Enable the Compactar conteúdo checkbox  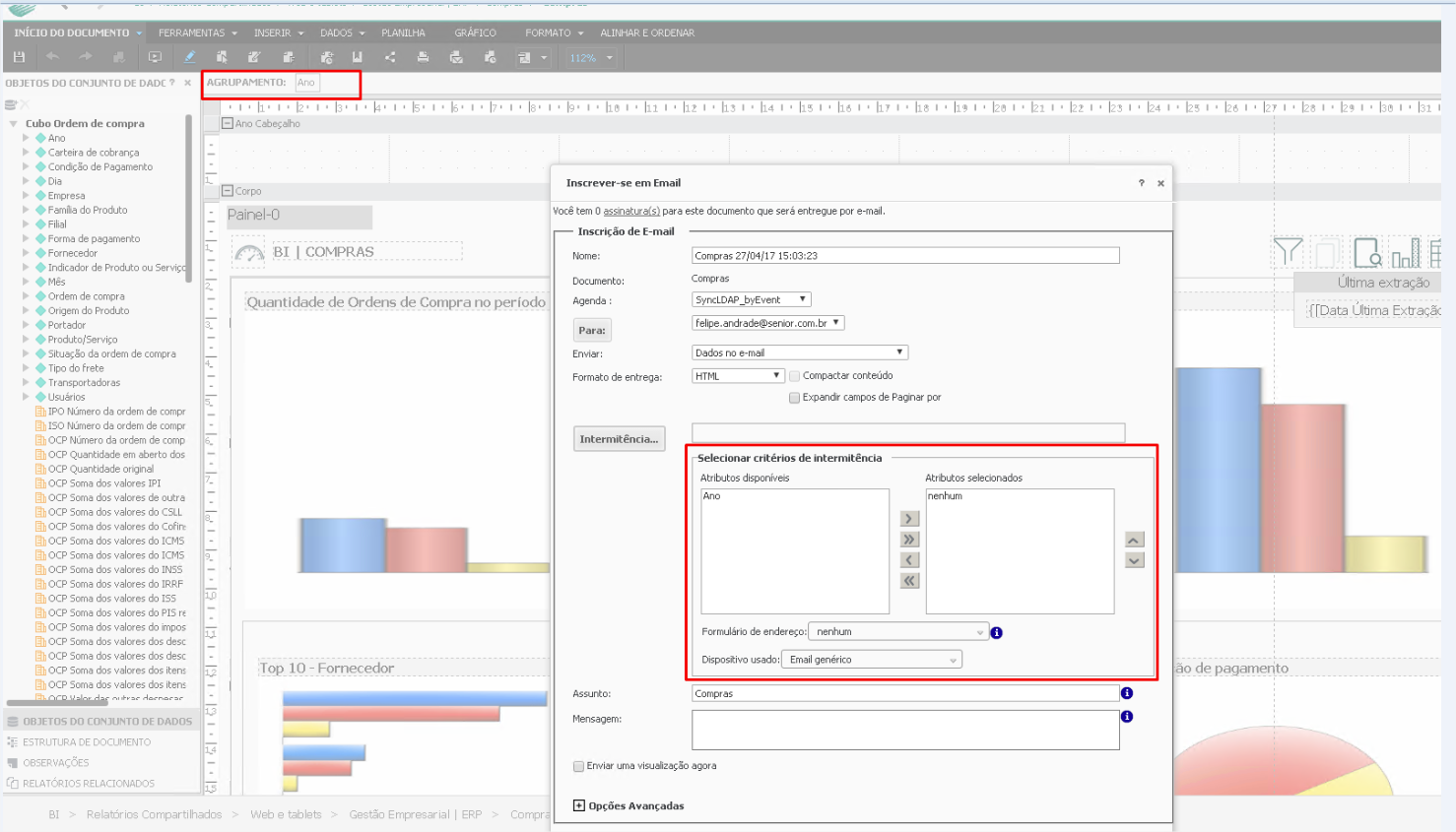tap(794, 376)
